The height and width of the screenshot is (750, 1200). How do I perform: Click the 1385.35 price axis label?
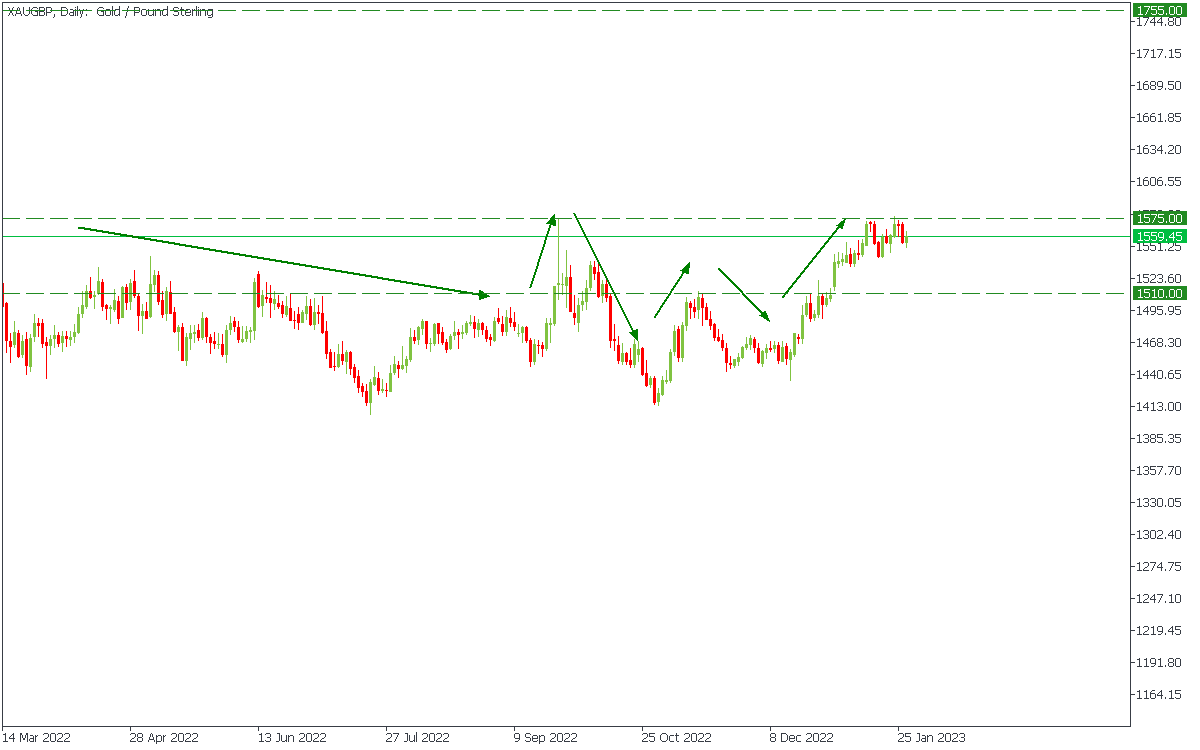tap(1159, 439)
